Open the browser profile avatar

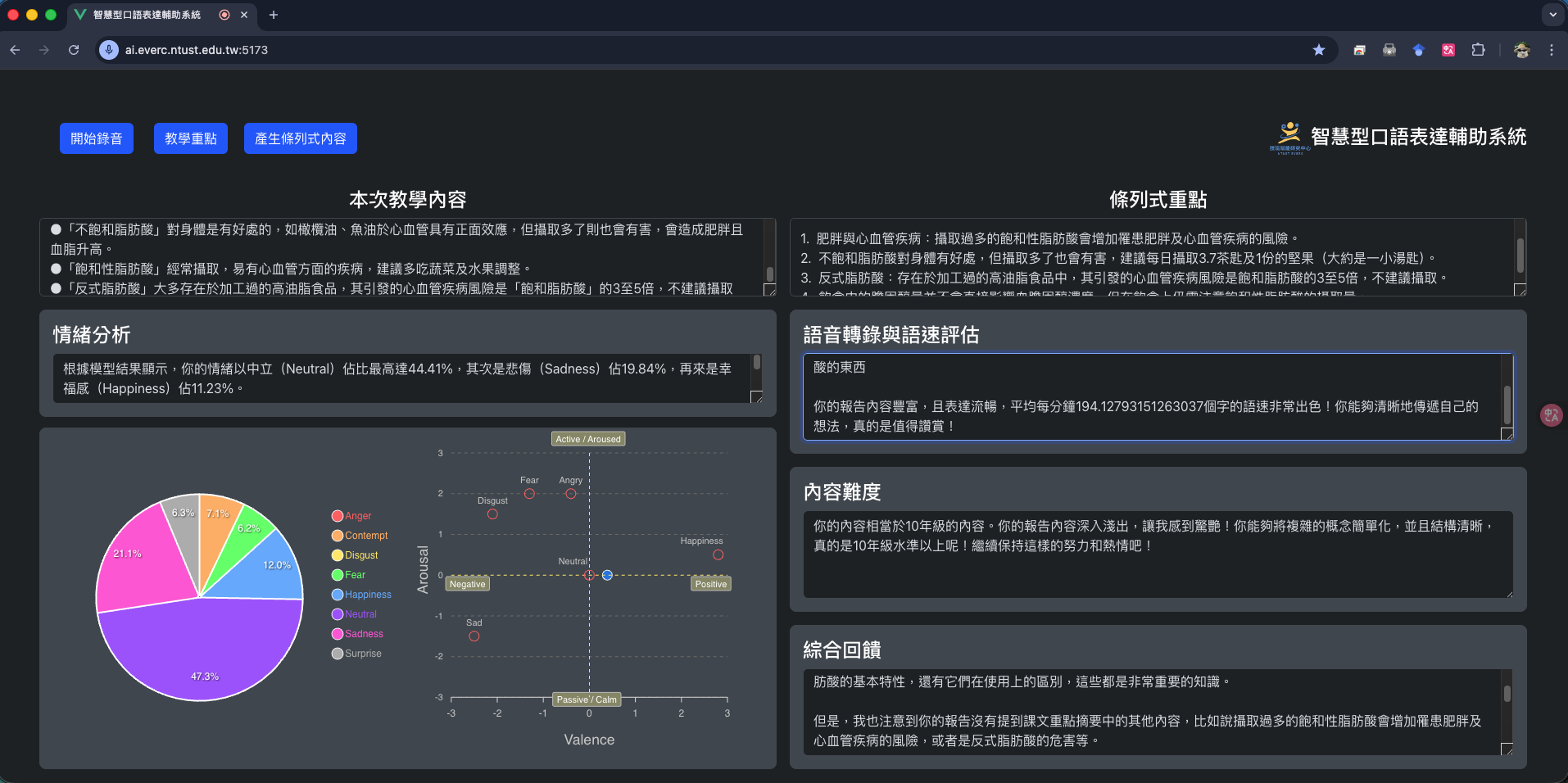(x=1522, y=50)
